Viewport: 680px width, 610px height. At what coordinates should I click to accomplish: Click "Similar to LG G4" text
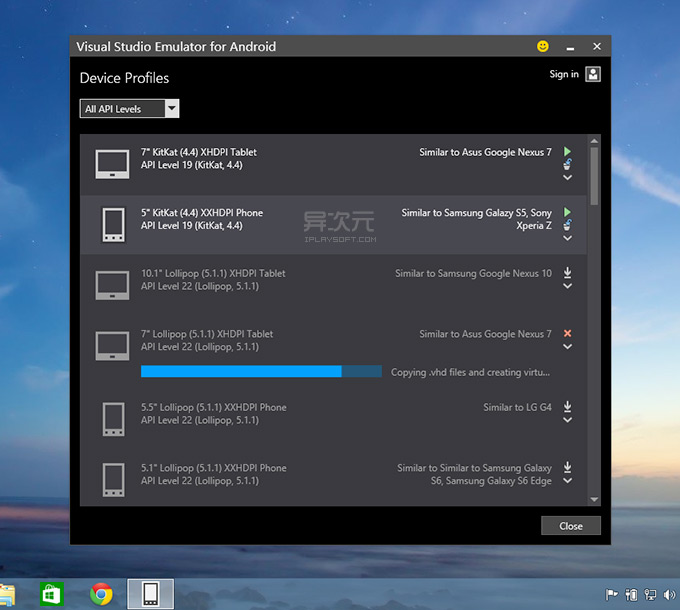(x=517, y=408)
